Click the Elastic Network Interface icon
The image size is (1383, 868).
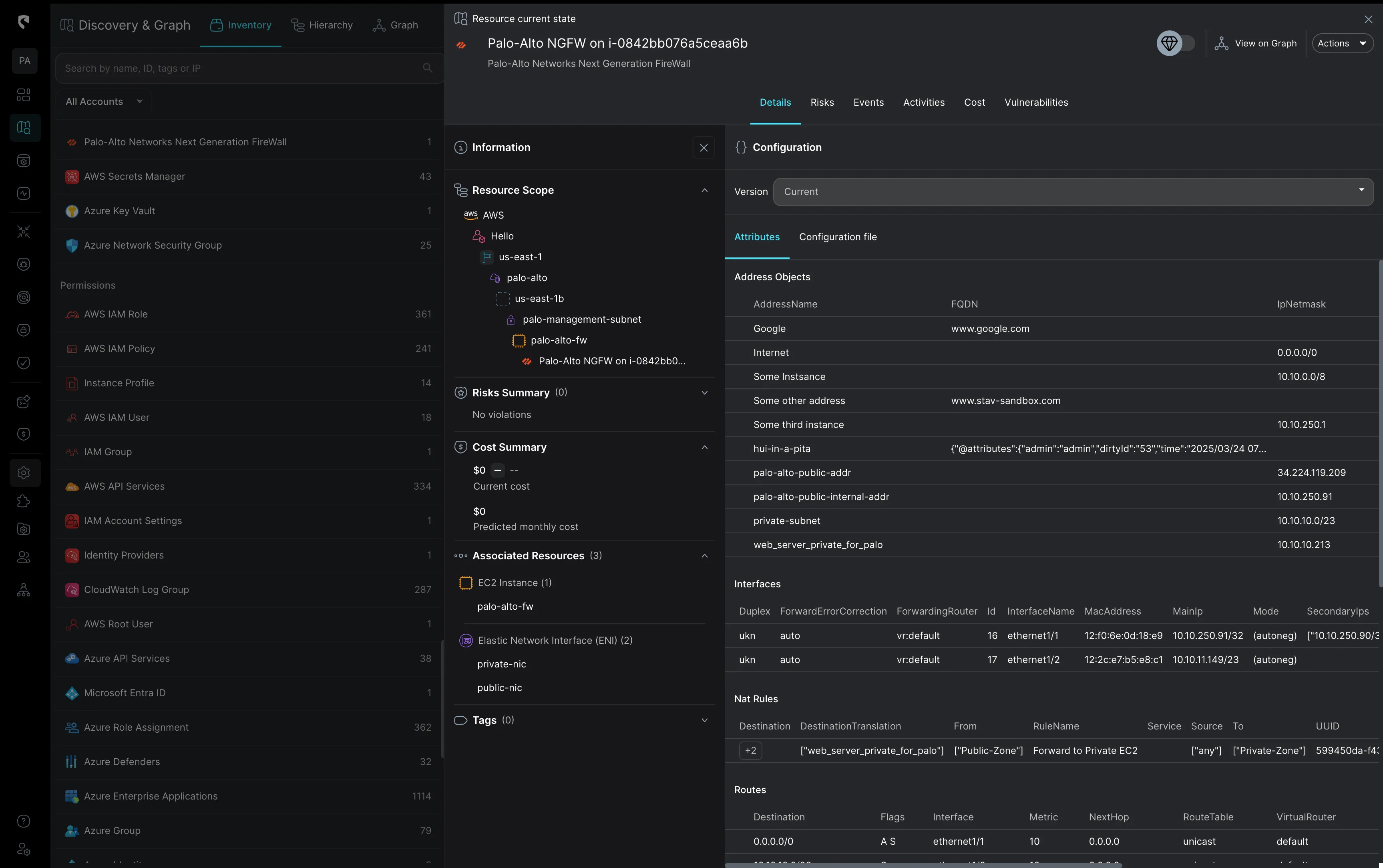point(466,640)
